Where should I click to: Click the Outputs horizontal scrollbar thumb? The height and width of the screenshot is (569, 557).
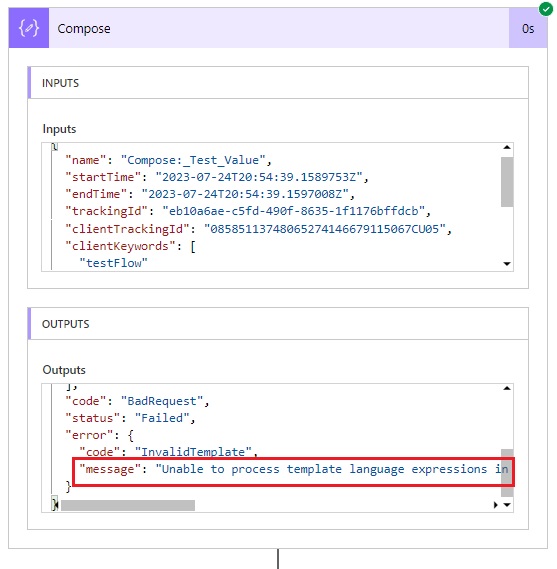[128, 505]
